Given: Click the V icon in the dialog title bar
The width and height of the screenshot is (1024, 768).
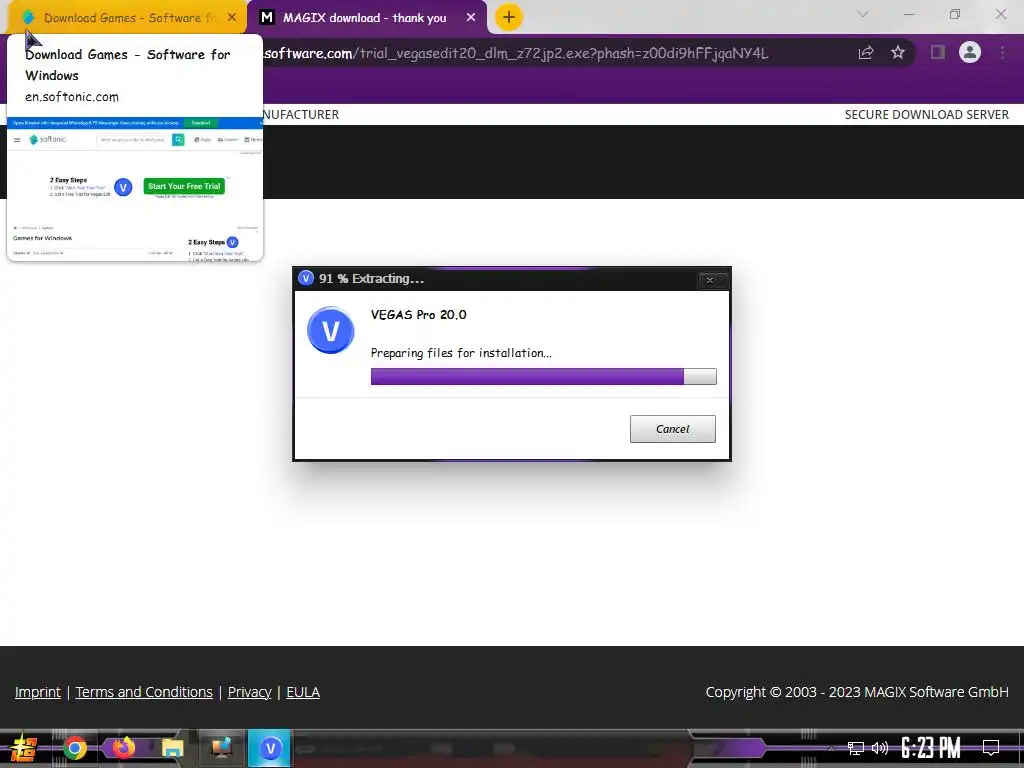Looking at the screenshot, I should tap(306, 279).
